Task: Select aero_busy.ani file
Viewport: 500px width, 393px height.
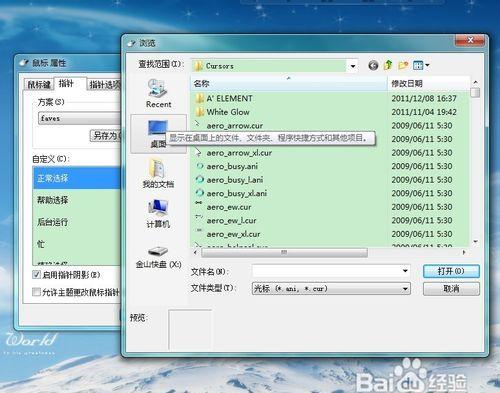Action: coord(232,166)
